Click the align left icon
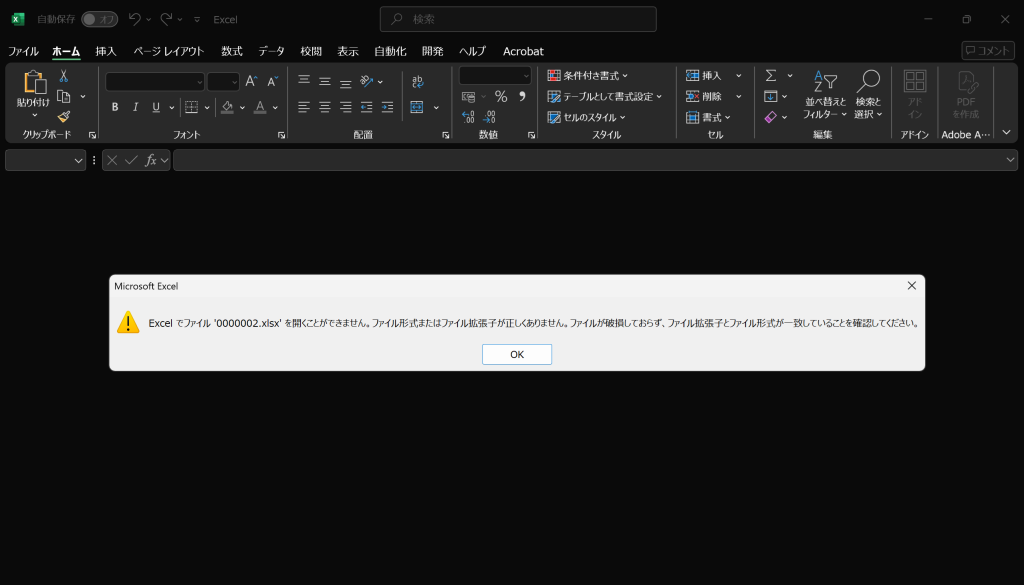The image size is (1024, 585). coord(304,107)
